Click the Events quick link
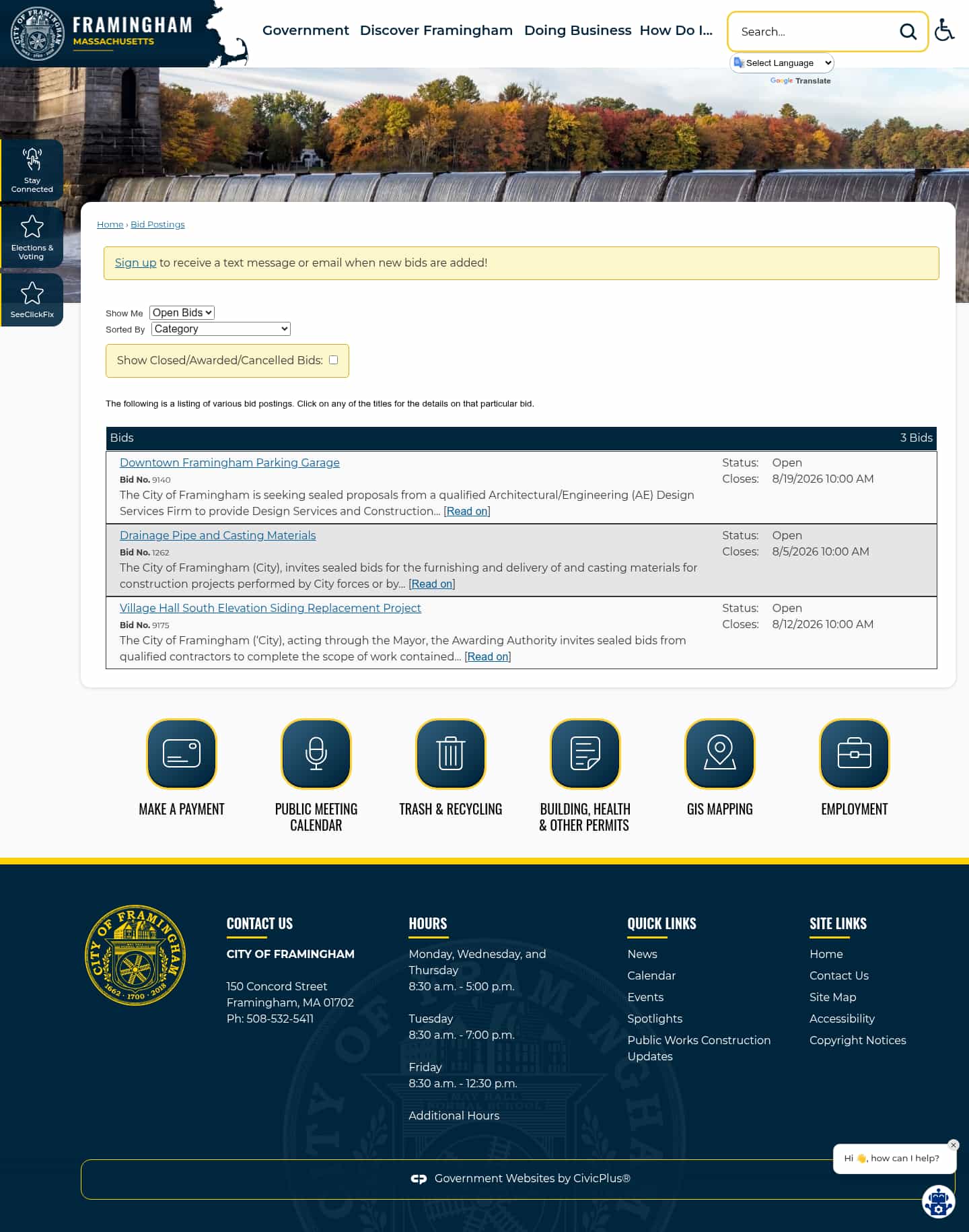Screen dimensions: 969x1232 coord(645,997)
